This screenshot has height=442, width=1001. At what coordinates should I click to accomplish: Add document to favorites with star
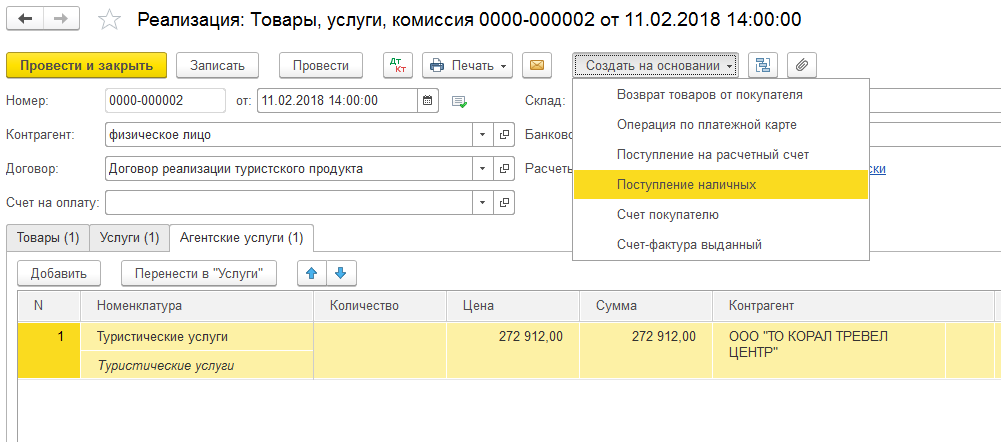point(111,21)
